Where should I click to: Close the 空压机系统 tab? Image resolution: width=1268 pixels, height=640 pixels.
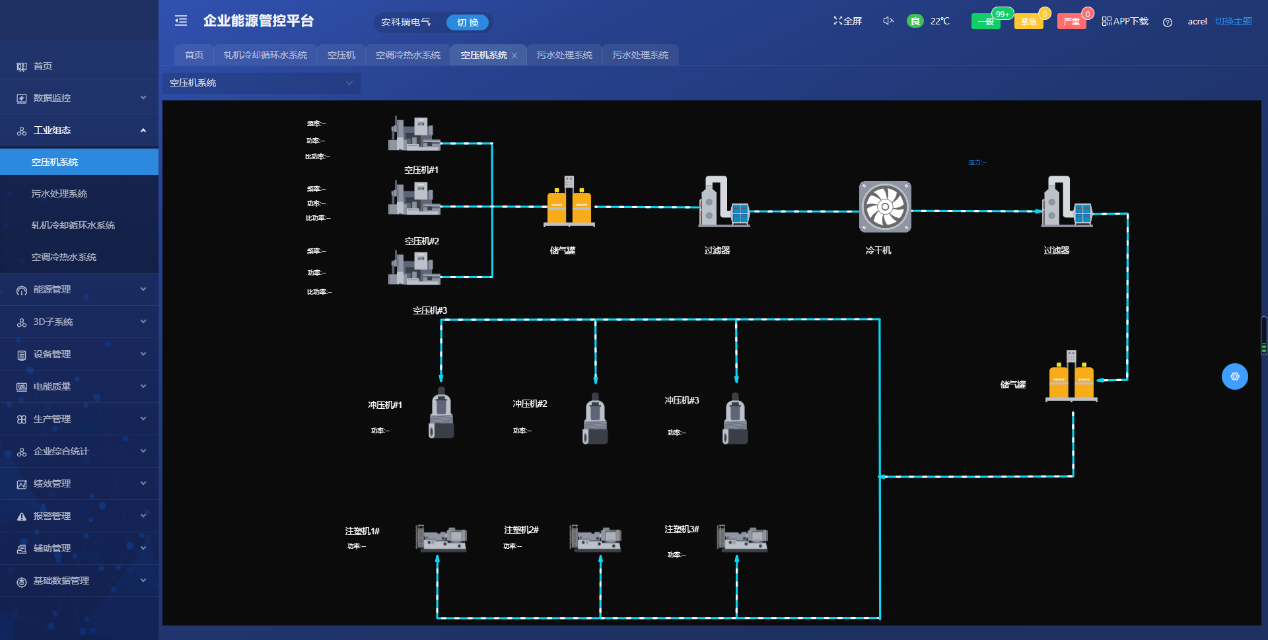[515, 56]
